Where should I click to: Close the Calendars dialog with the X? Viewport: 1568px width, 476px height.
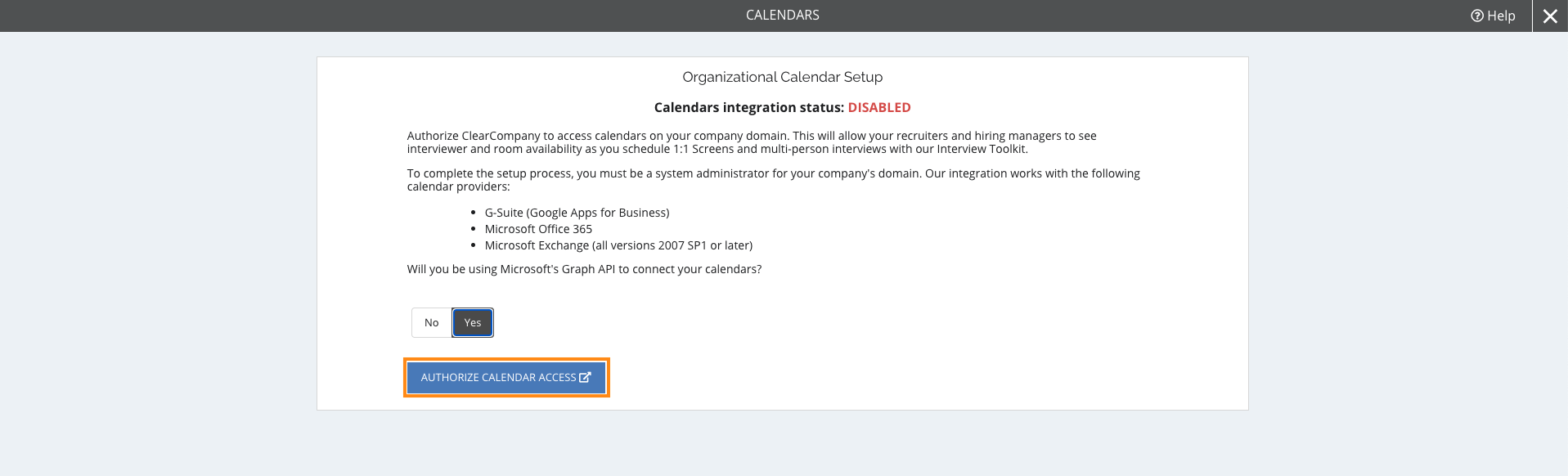point(1550,16)
